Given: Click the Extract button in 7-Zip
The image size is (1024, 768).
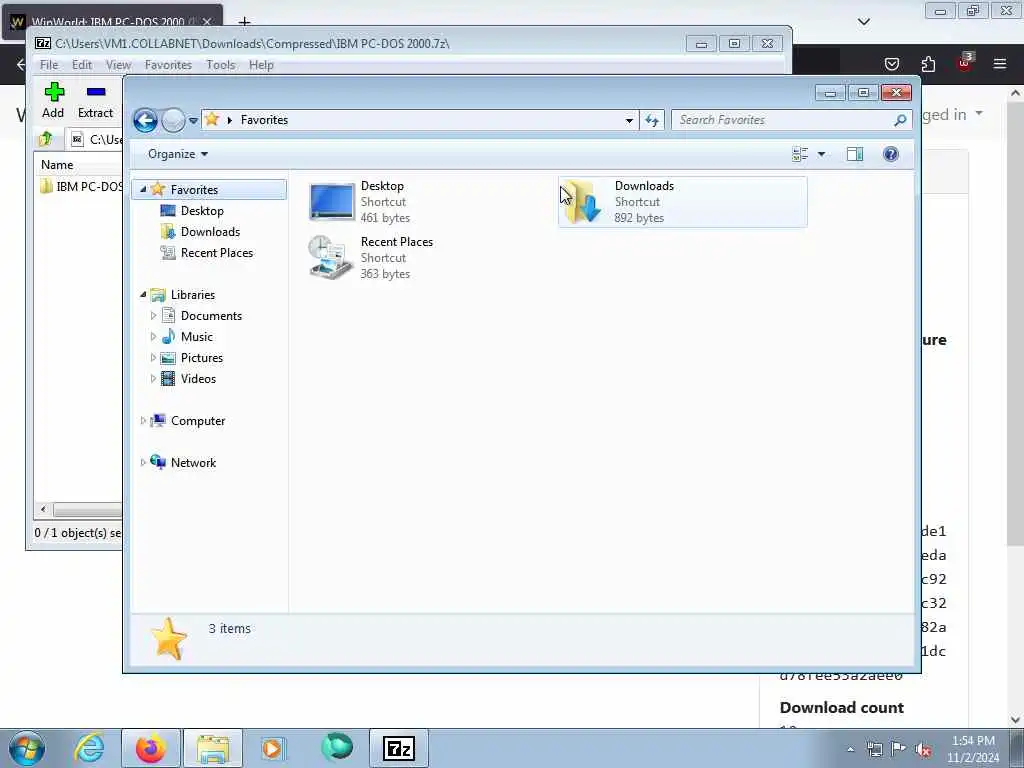Looking at the screenshot, I should (x=95, y=100).
